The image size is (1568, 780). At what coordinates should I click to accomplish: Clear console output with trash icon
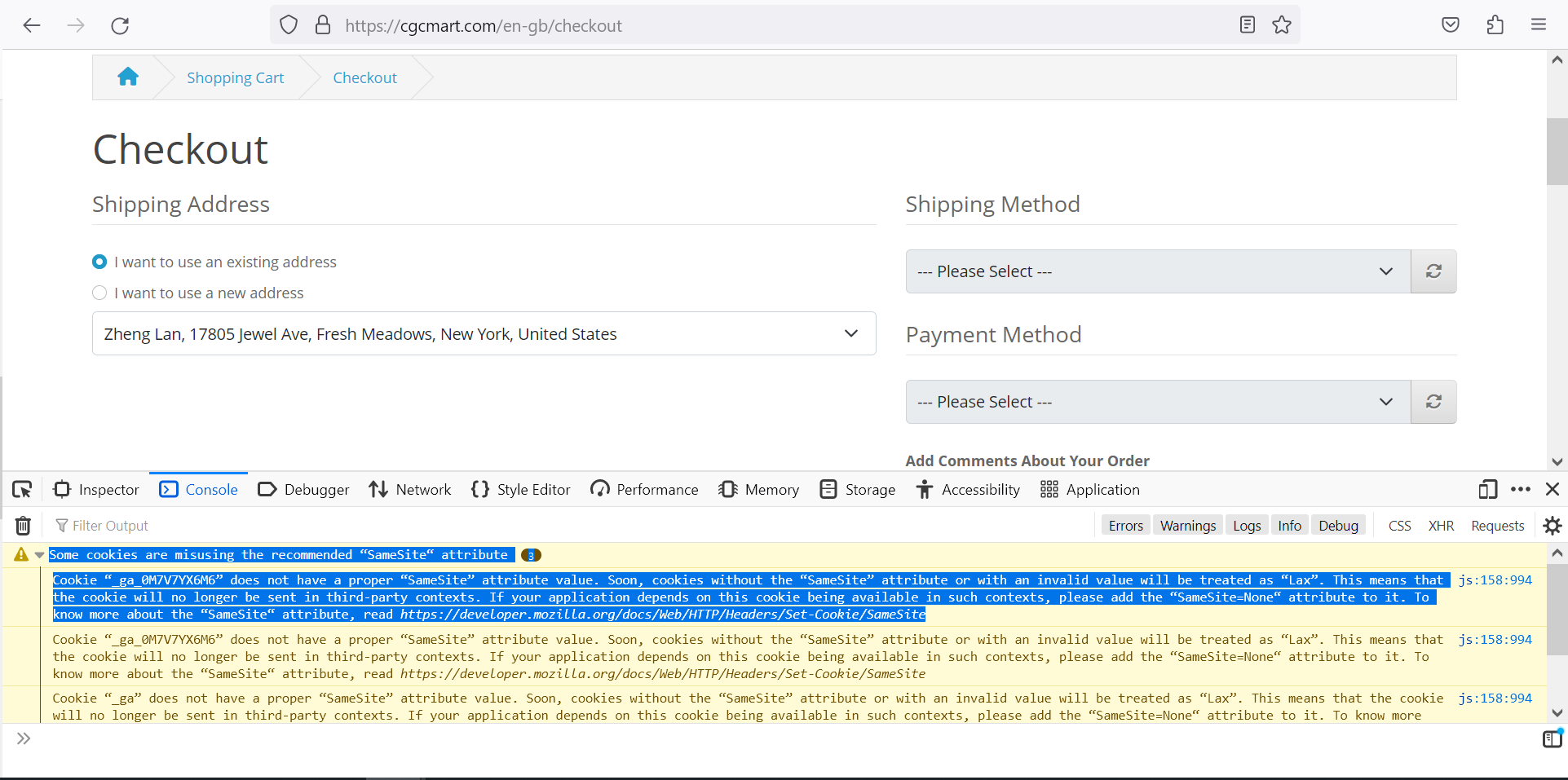[24, 526]
